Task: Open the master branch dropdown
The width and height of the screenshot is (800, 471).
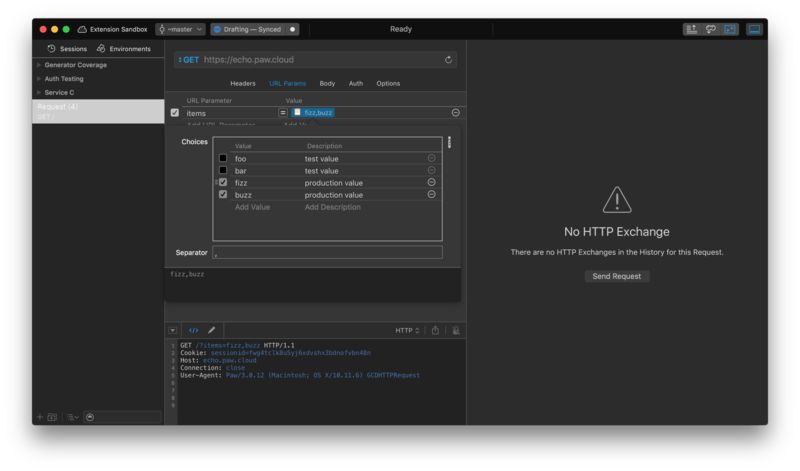Action: (x=180, y=29)
